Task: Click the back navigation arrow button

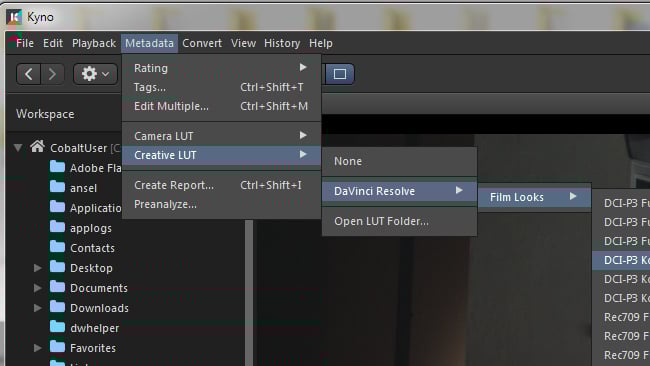Action: [x=29, y=74]
